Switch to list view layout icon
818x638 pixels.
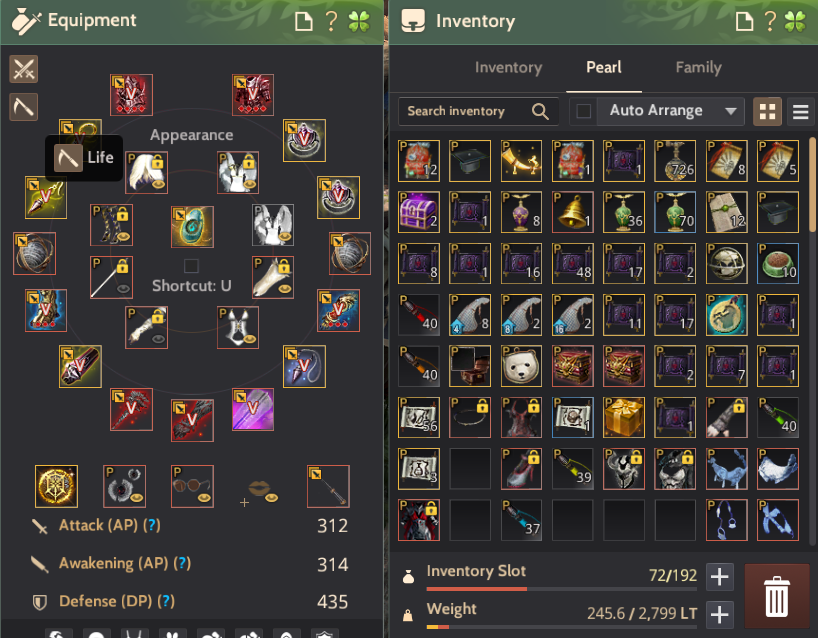pyautogui.click(x=800, y=111)
